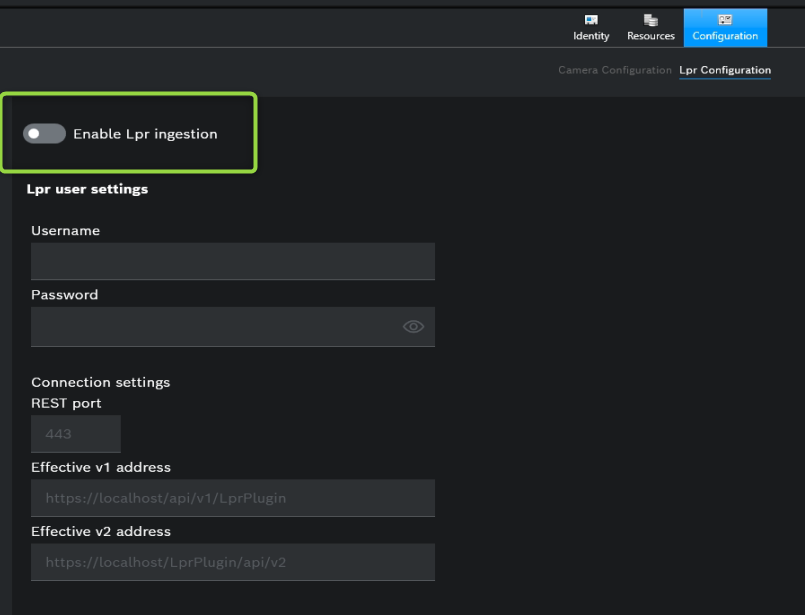
Task: Click the Lpr user settings heading
Action: point(89,189)
